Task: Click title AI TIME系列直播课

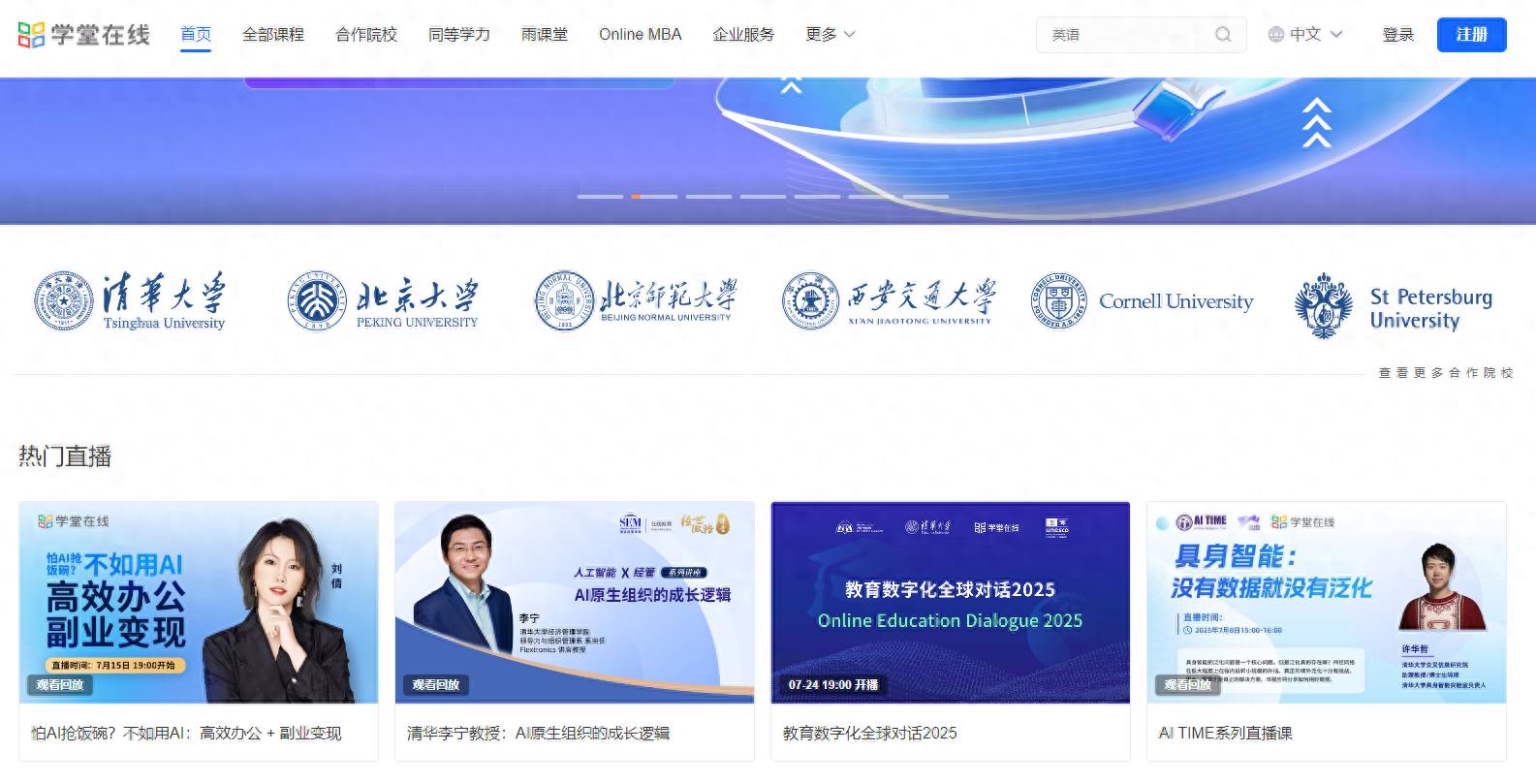Action: coord(1226,734)
